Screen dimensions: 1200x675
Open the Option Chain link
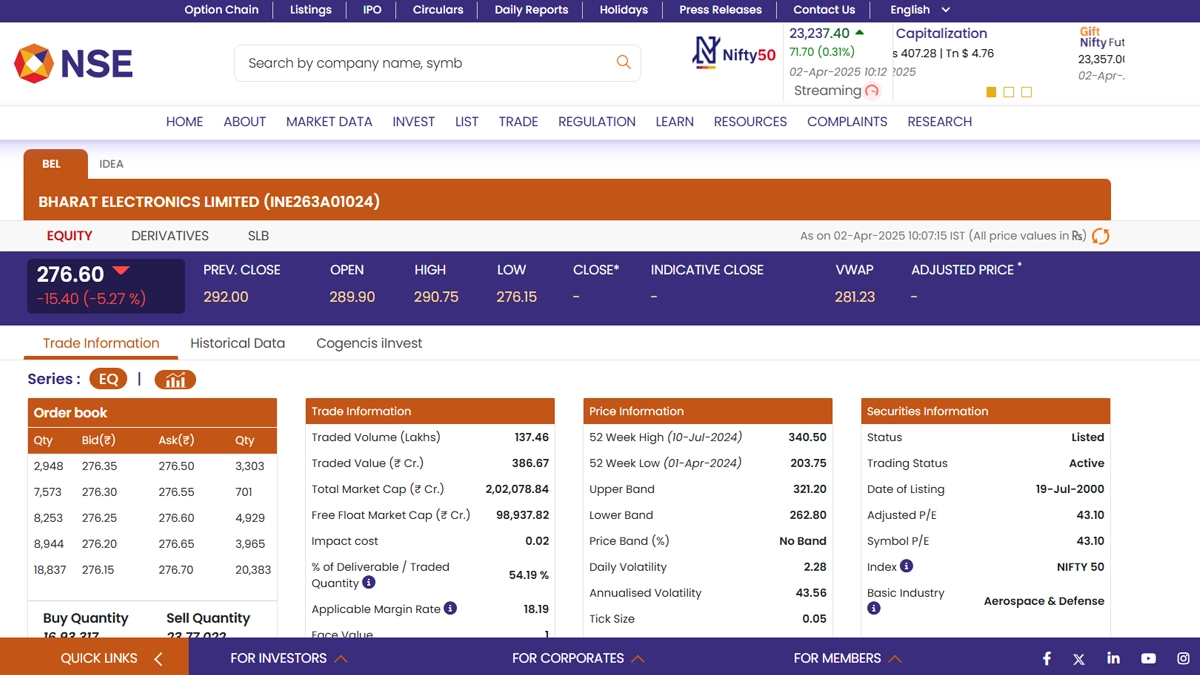tap(221, 10)
